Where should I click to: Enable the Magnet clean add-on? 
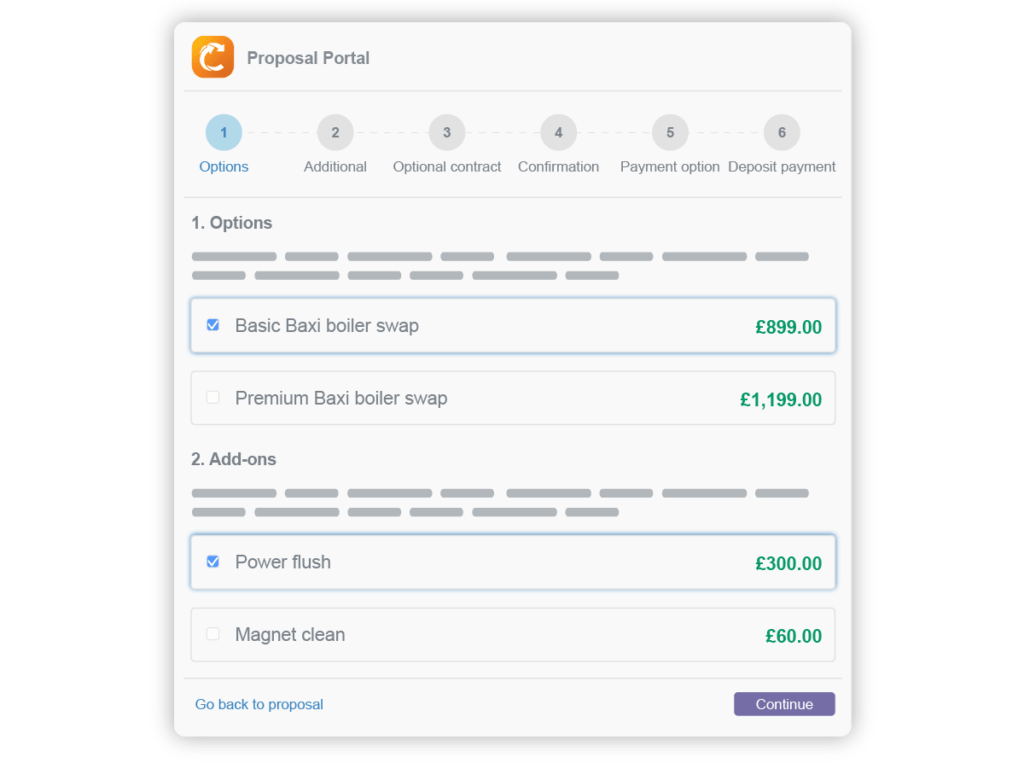pos(212,634)
